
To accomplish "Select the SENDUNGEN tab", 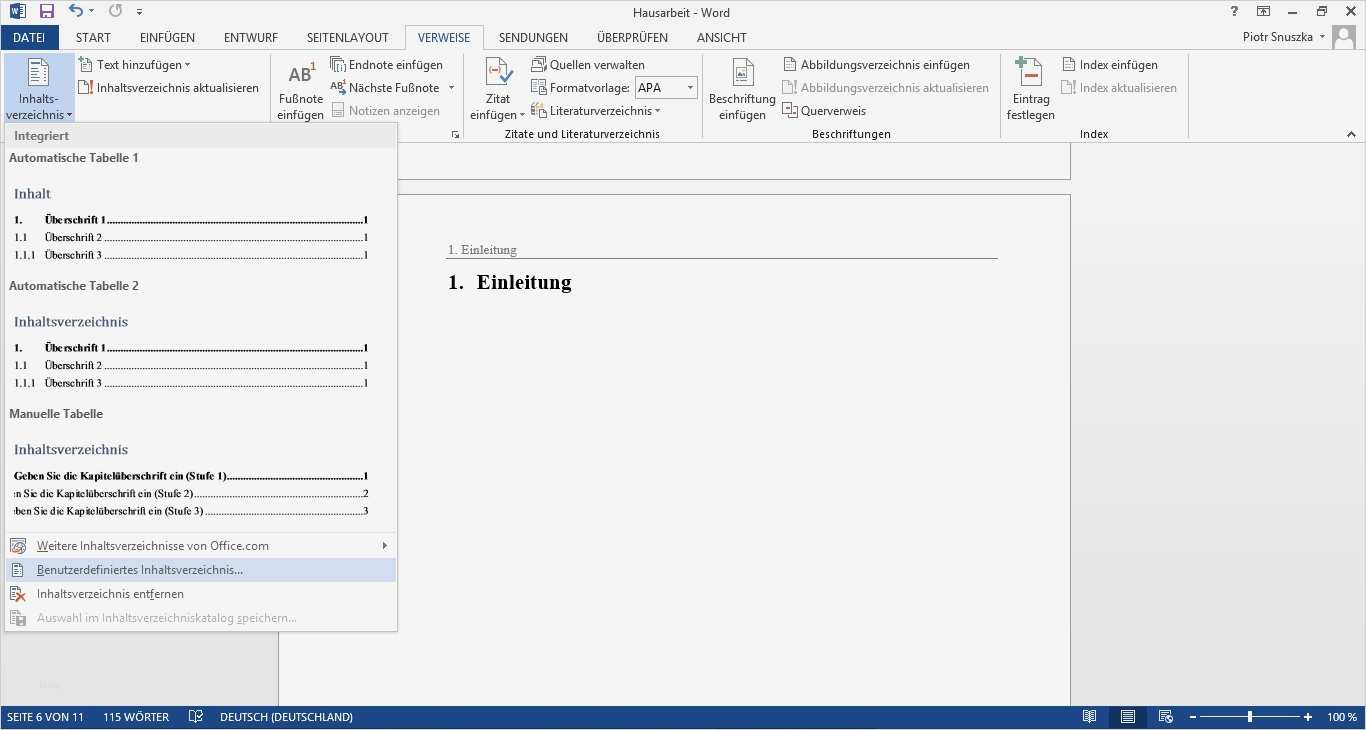I will (533, 38).
